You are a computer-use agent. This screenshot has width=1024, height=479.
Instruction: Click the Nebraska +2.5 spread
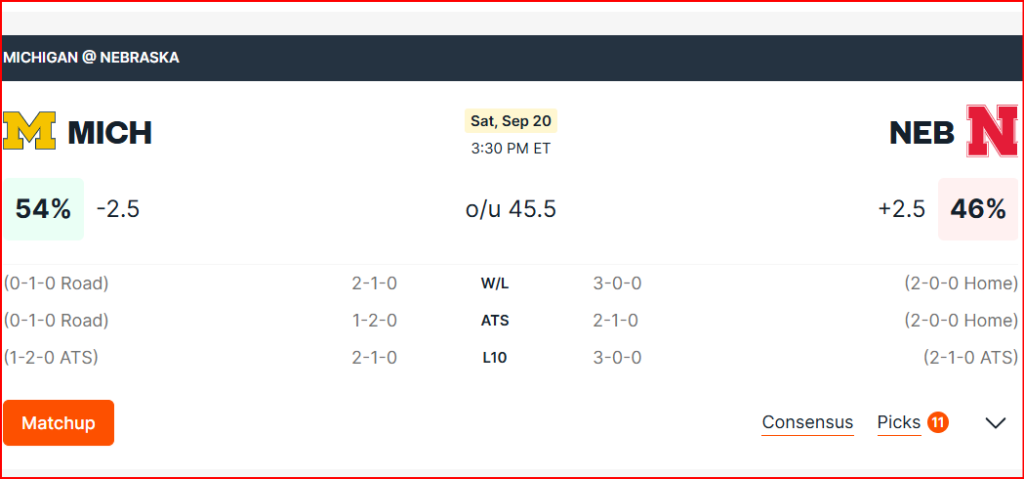[x=901, y=209]
